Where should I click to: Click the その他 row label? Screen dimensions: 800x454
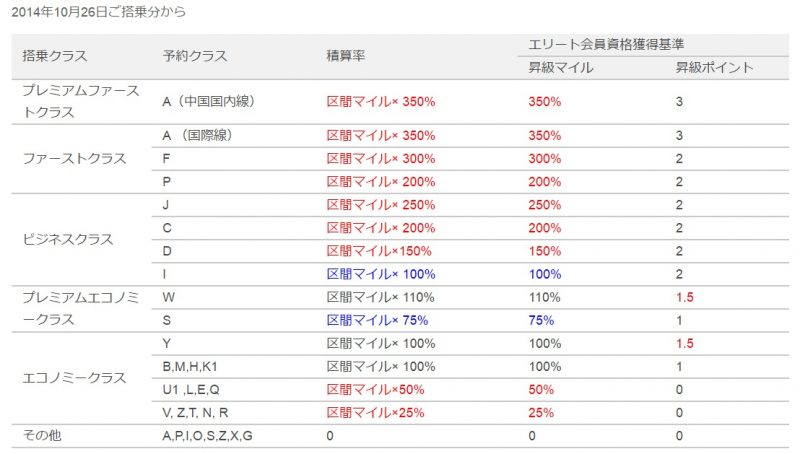point(42,435)
